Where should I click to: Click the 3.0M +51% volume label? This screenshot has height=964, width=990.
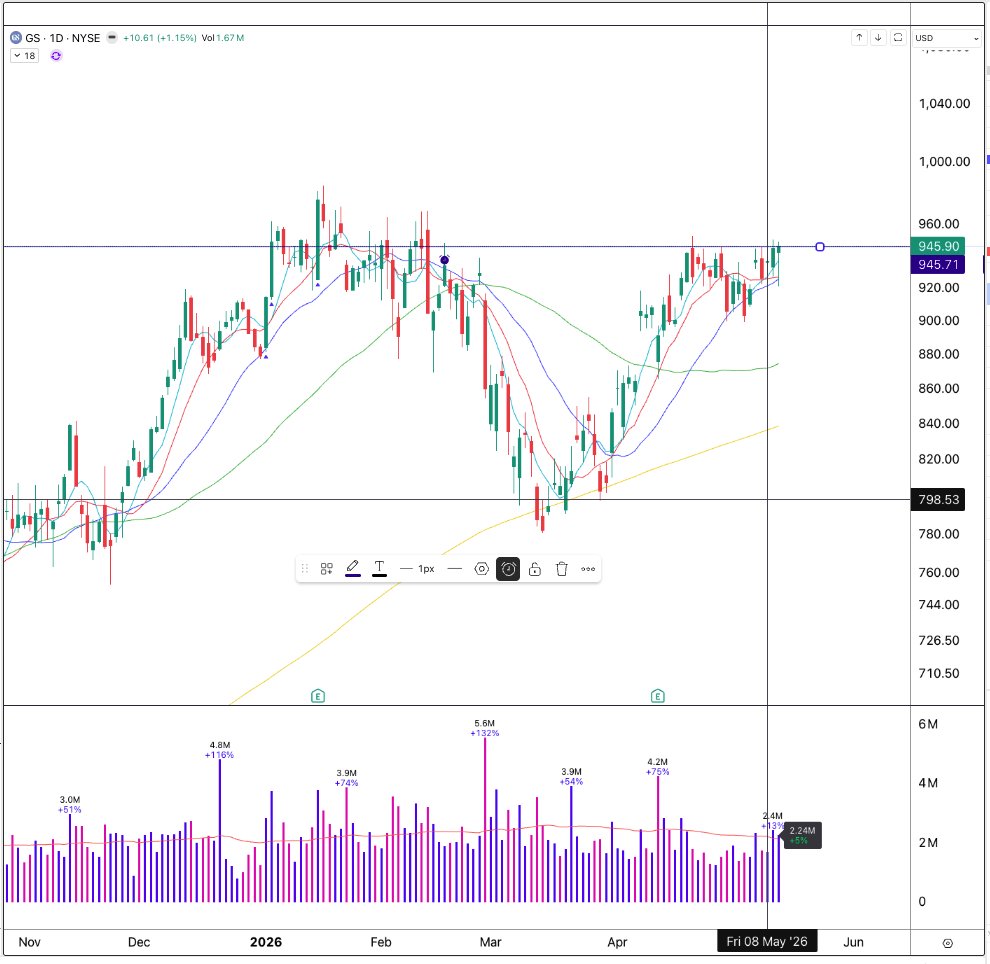click(69, 804)
